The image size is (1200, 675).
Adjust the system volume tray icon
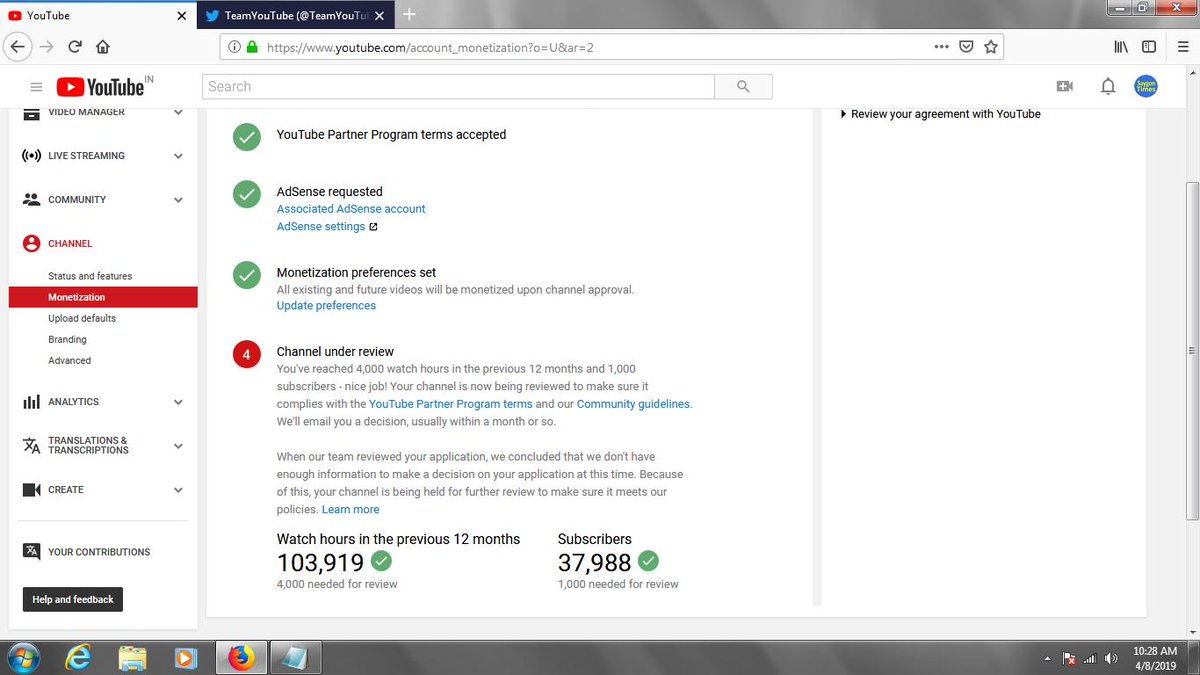coord(1111,658)
